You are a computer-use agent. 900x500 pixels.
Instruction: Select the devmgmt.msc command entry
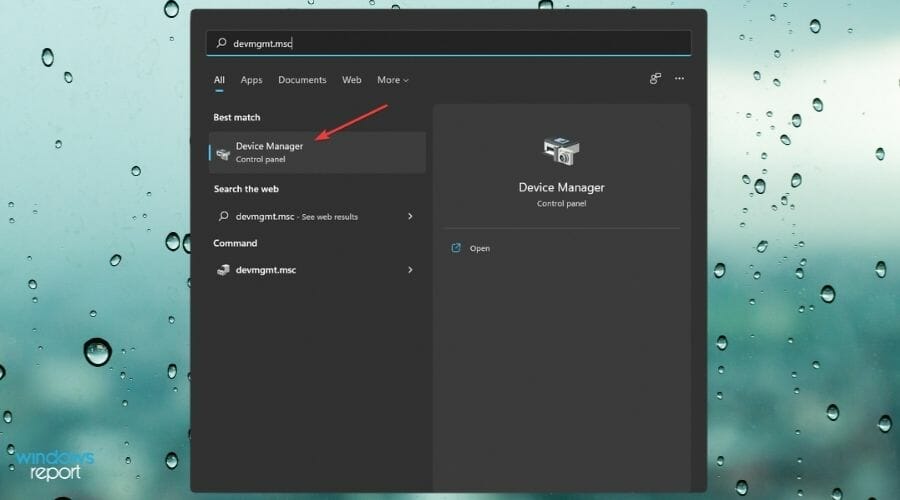pos(317,270)
